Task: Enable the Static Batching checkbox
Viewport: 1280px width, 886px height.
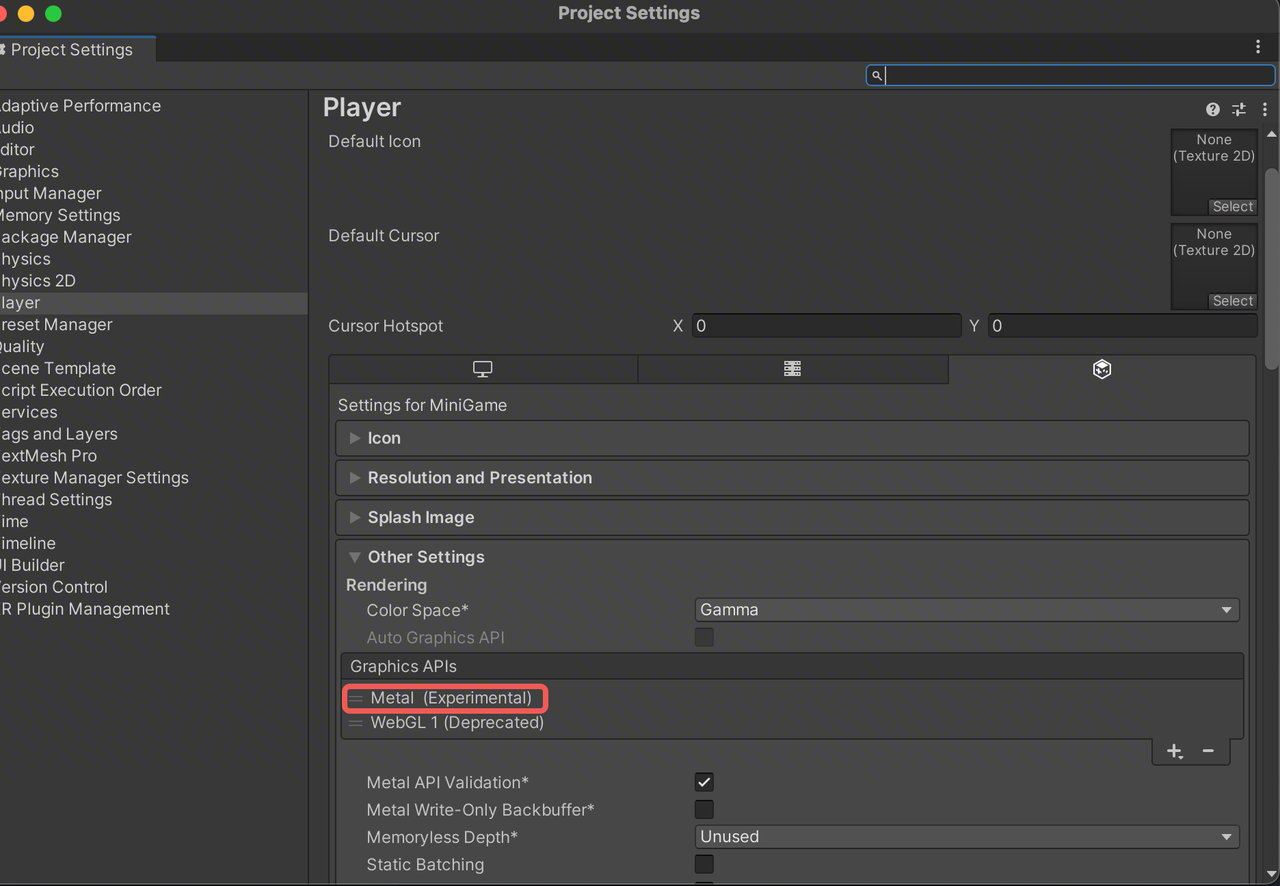Action: tap(704, 864)
